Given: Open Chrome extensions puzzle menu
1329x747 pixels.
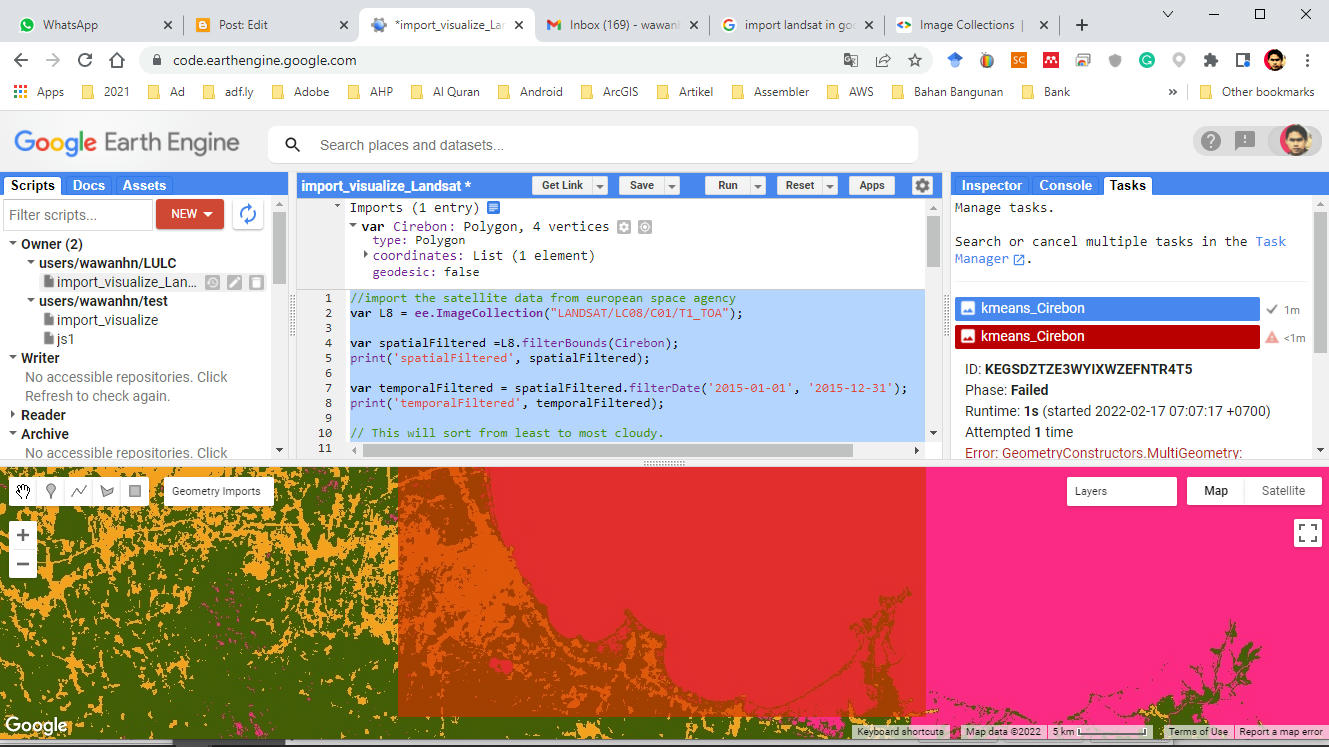Looking at the screenshot, I should click(1211, 60).
